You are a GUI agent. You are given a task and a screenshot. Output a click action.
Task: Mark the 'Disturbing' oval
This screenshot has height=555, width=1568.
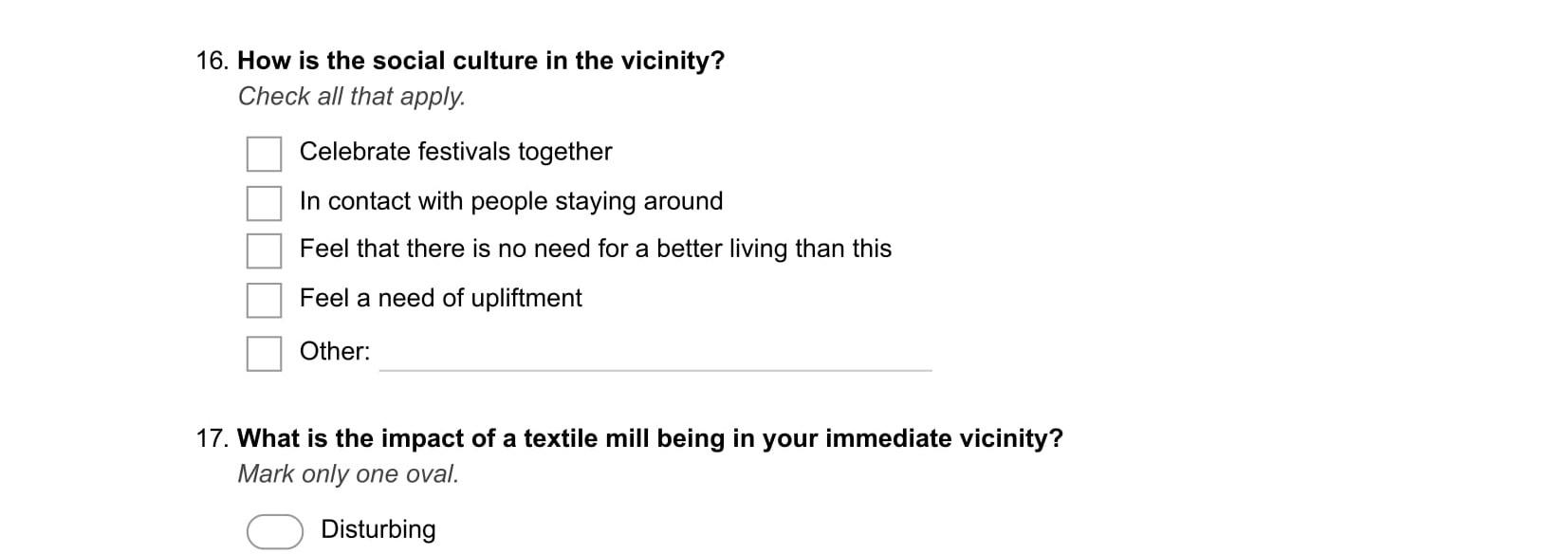pyautogui.click(x=275, y=532)
